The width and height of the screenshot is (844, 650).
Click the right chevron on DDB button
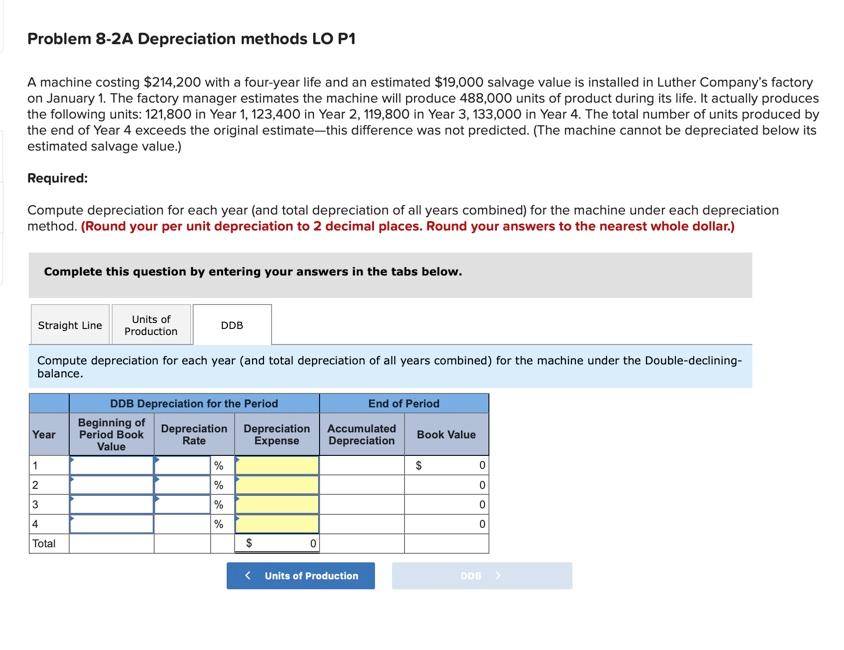498,575
